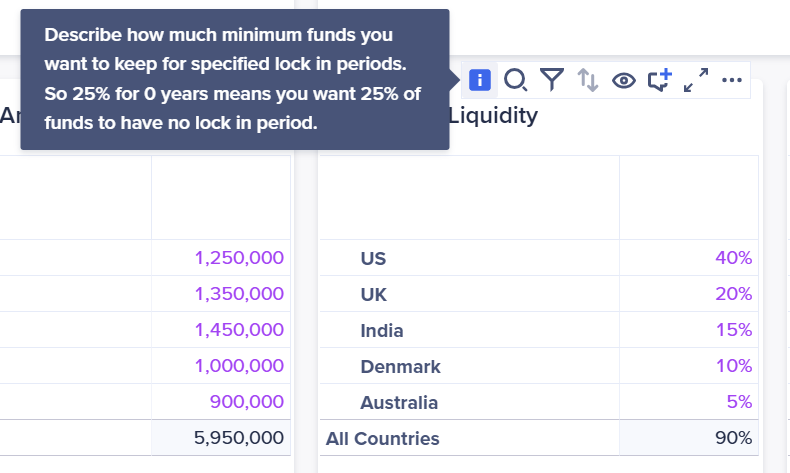Screen dimensions: 790x473
Task: Open the filter funnel icon
Action: tap(552, 80)
